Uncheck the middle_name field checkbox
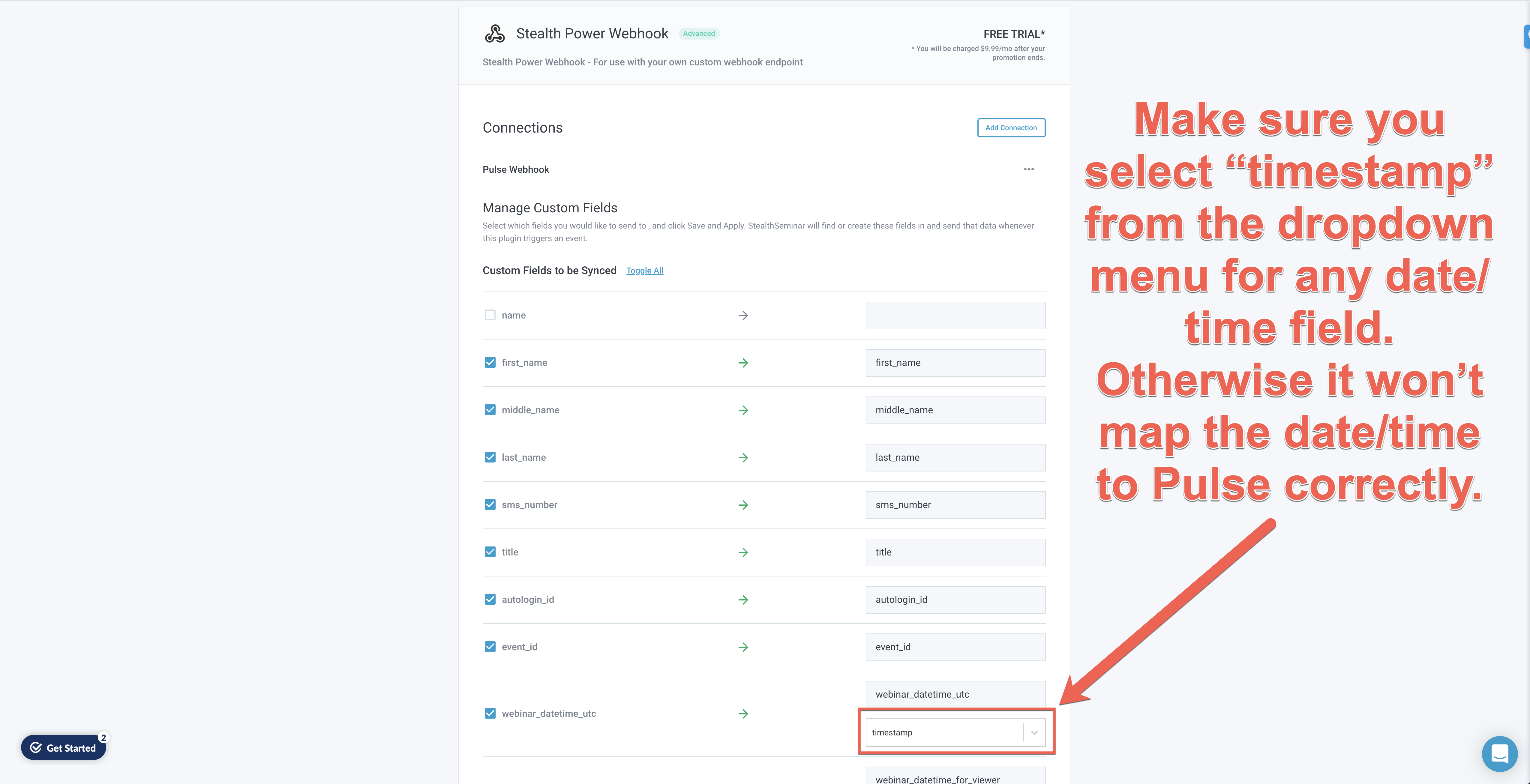The image size is (1530, 784). coord(490,410)
